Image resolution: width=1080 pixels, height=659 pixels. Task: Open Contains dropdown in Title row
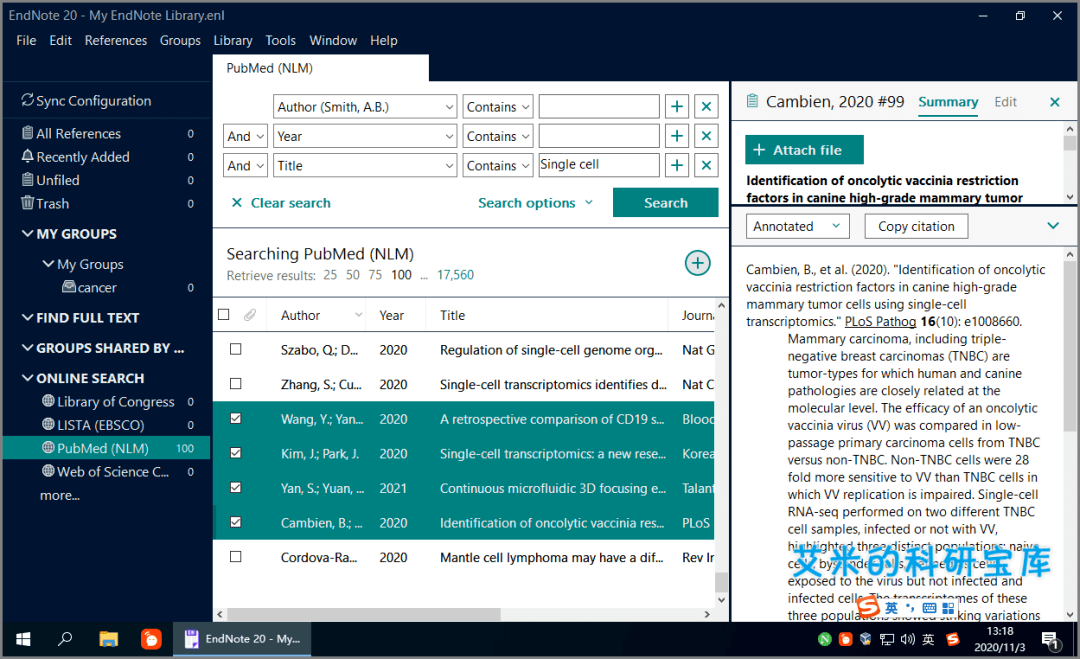tap(498, 165)
